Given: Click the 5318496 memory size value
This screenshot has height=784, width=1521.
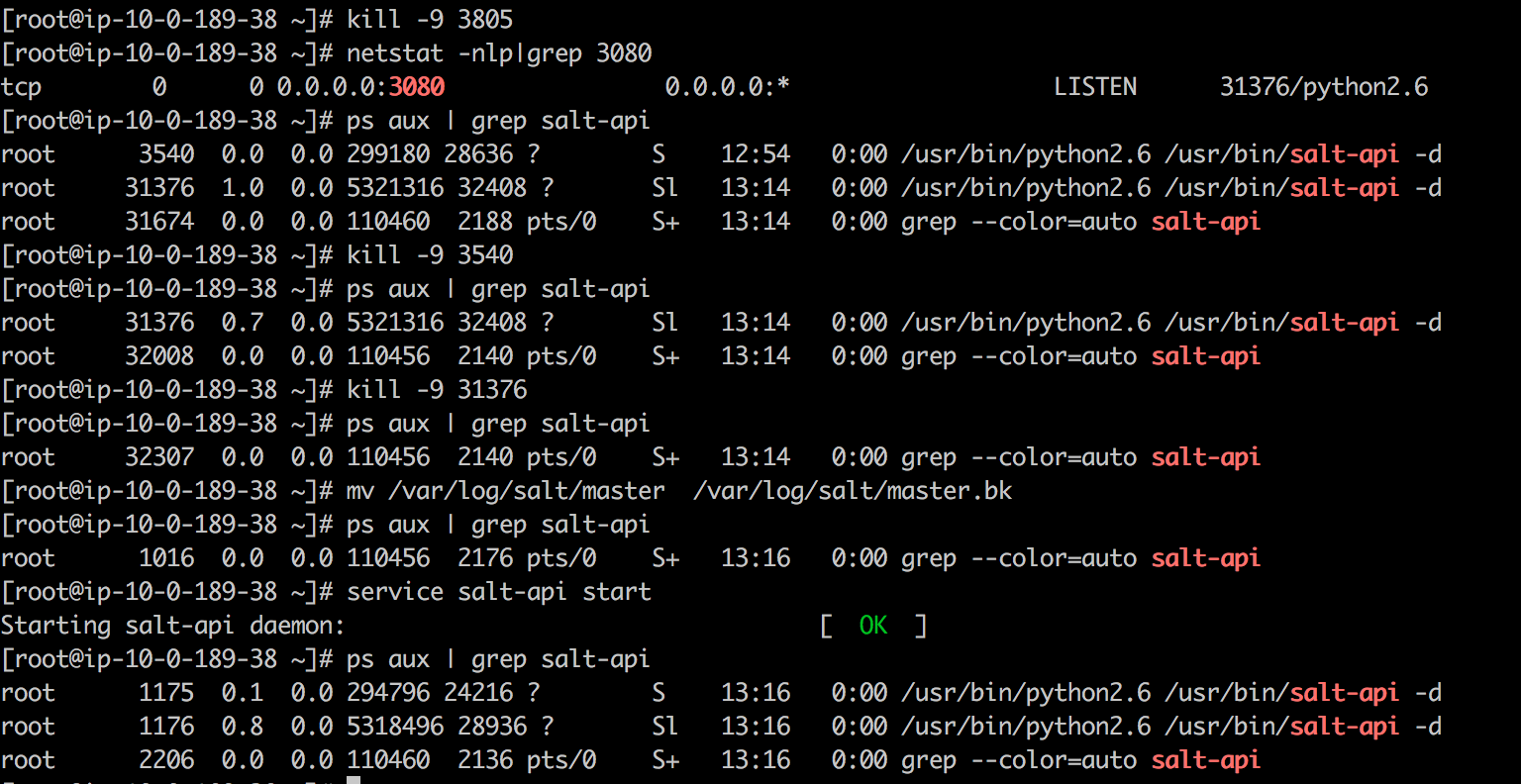Looking at the screenshot, I should (x=388, y=727).
